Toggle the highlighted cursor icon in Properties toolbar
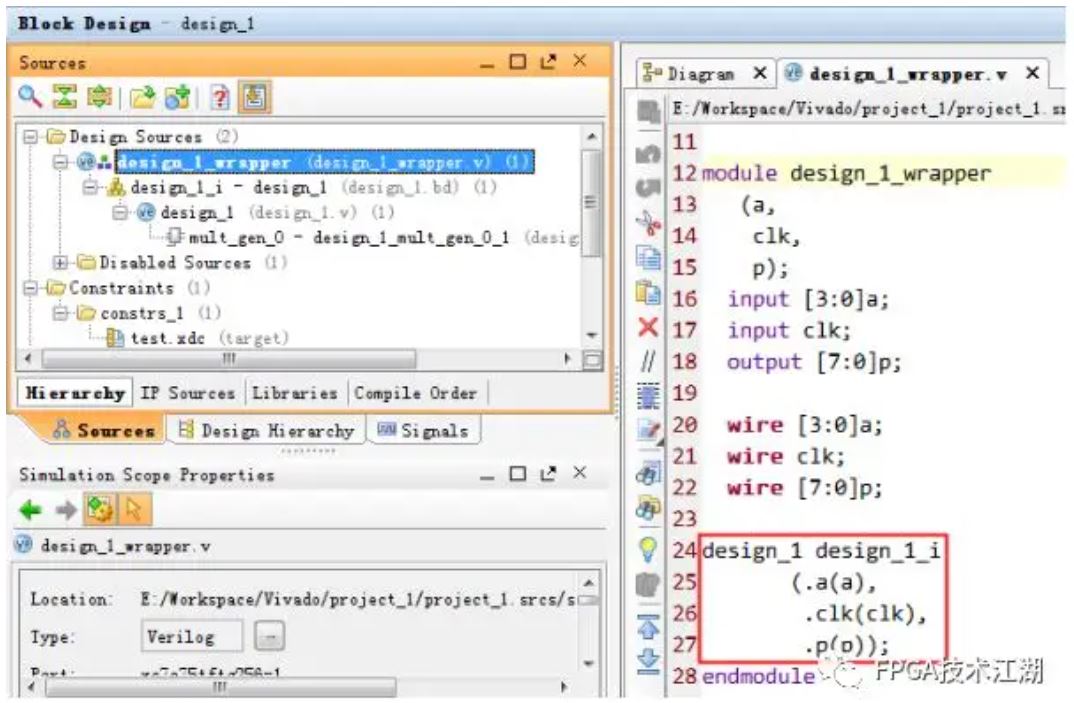 click(134, 510)
